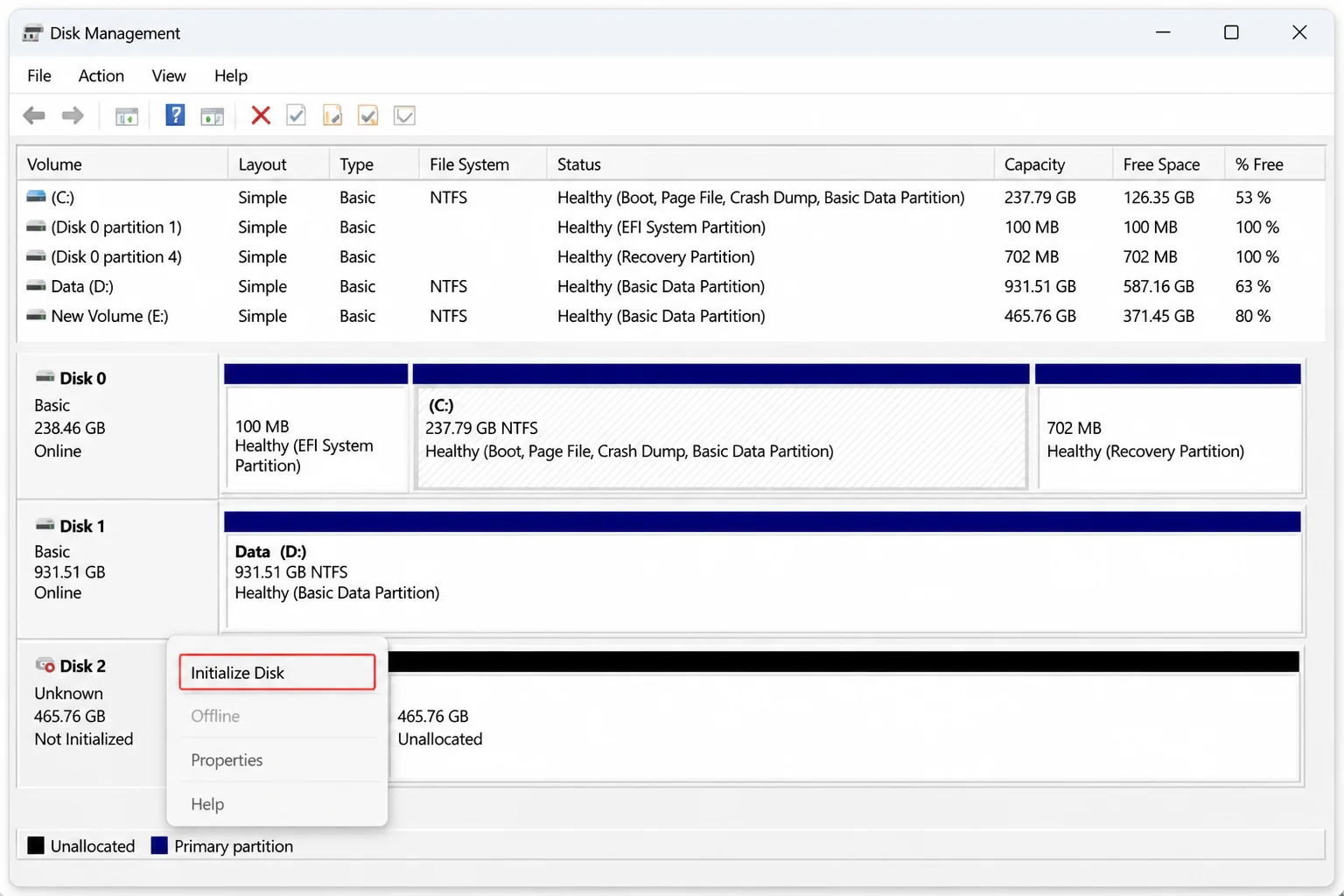The height and width of the screenshot is (896, 1344).
Task: Sort by the Free Space column header
Action: pos(1168,164)
